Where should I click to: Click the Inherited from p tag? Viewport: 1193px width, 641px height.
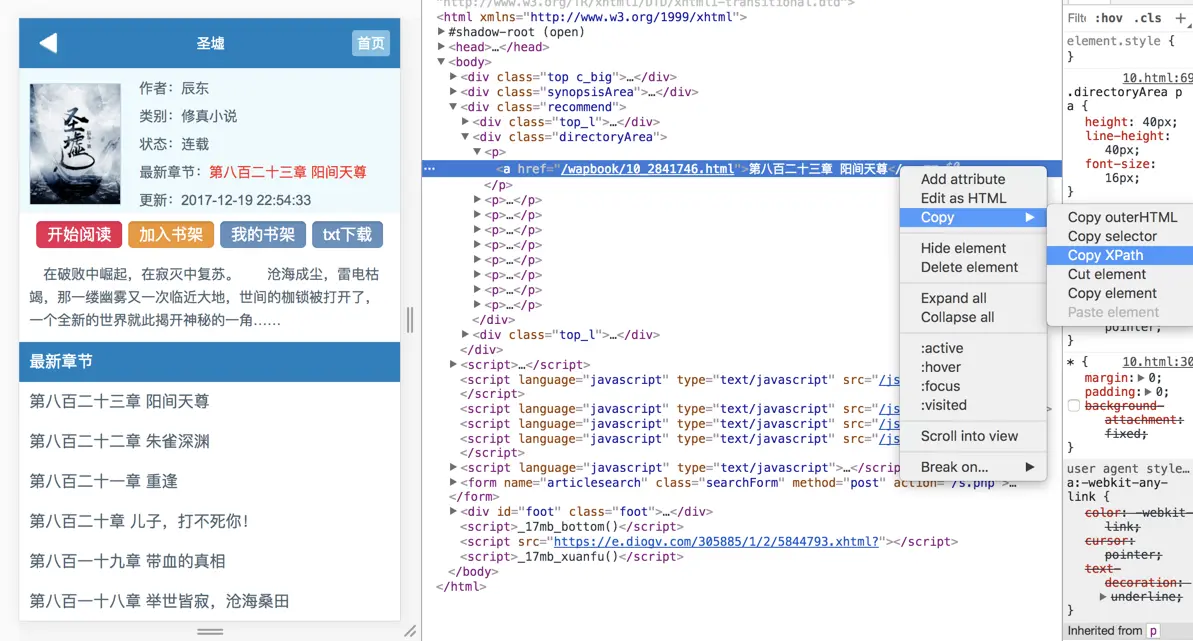click(x=1153, y=630)
